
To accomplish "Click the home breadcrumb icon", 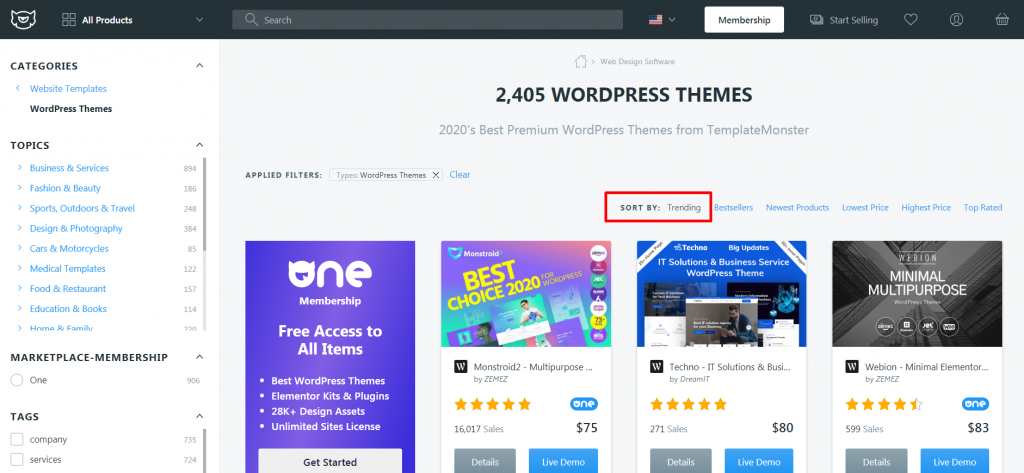I will pos(579,61).
